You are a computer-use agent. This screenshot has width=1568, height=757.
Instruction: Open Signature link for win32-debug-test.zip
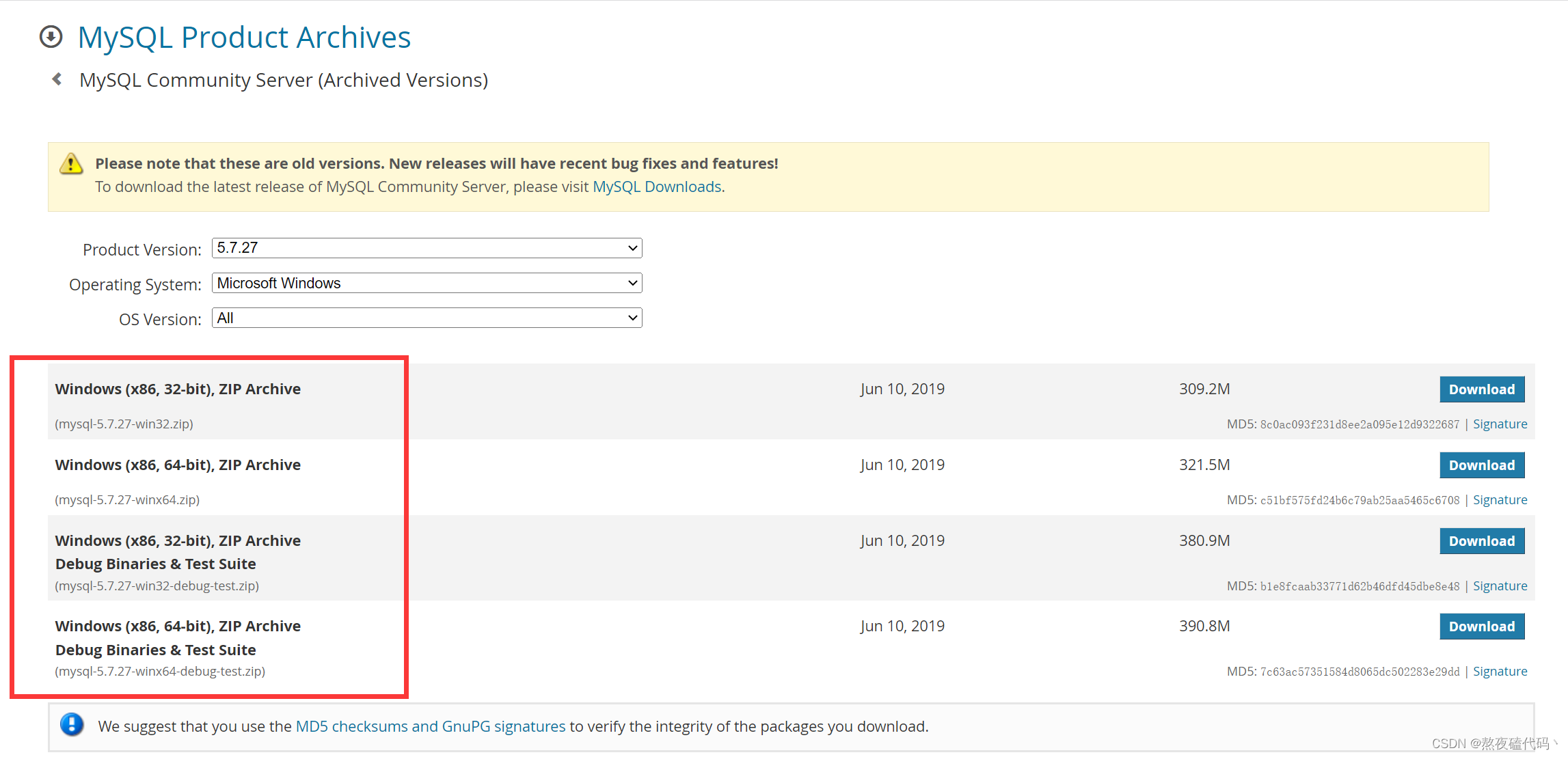click(1500, 586)
